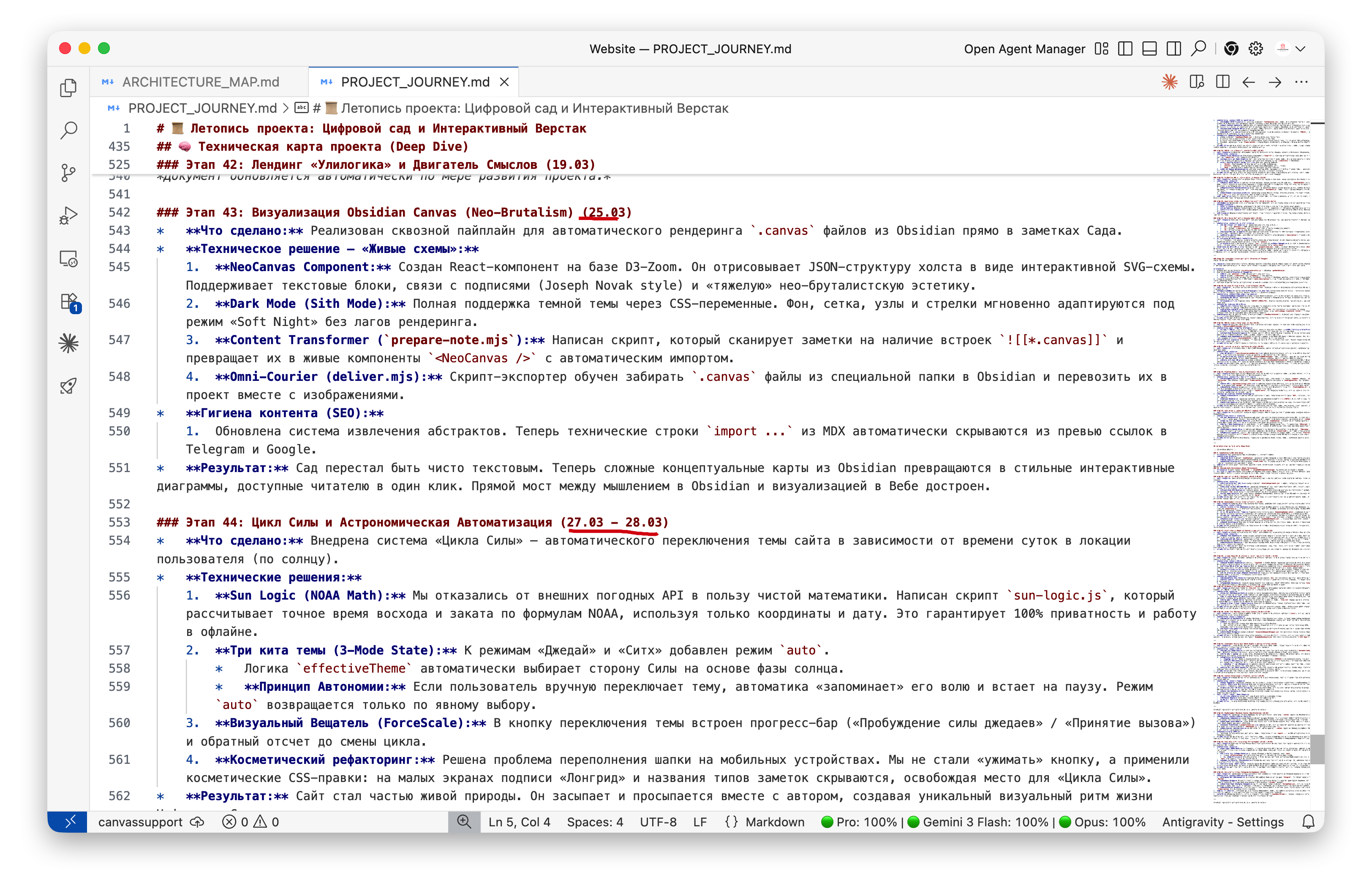
Task: Open markdown preview to the side
Action: (x=1196, y=82)
